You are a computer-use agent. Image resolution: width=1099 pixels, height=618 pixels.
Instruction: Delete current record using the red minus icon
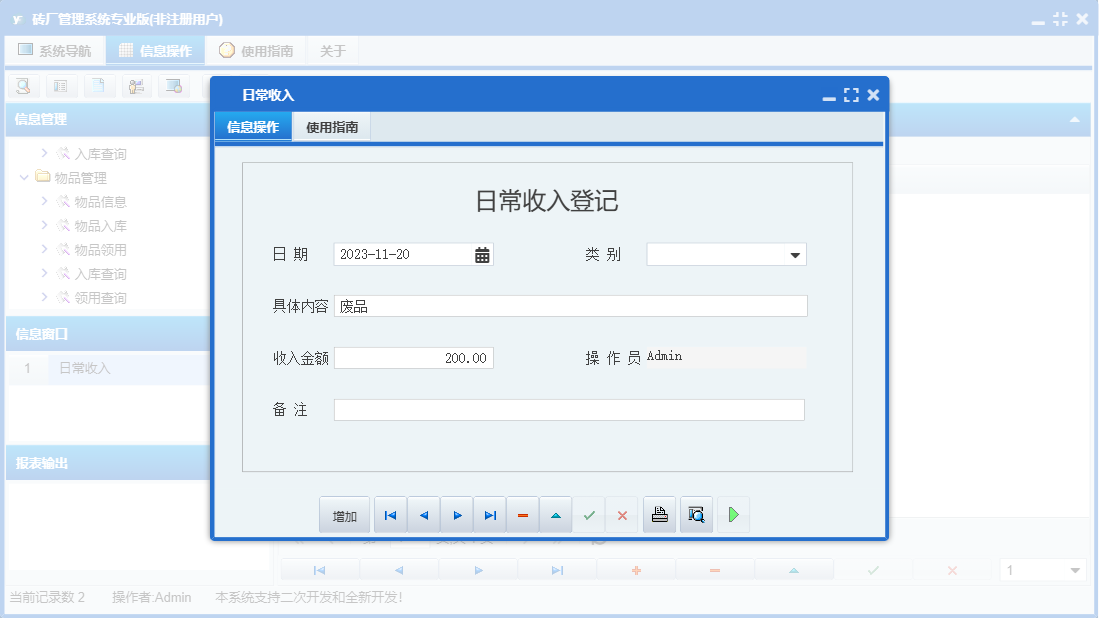(523, 514)
